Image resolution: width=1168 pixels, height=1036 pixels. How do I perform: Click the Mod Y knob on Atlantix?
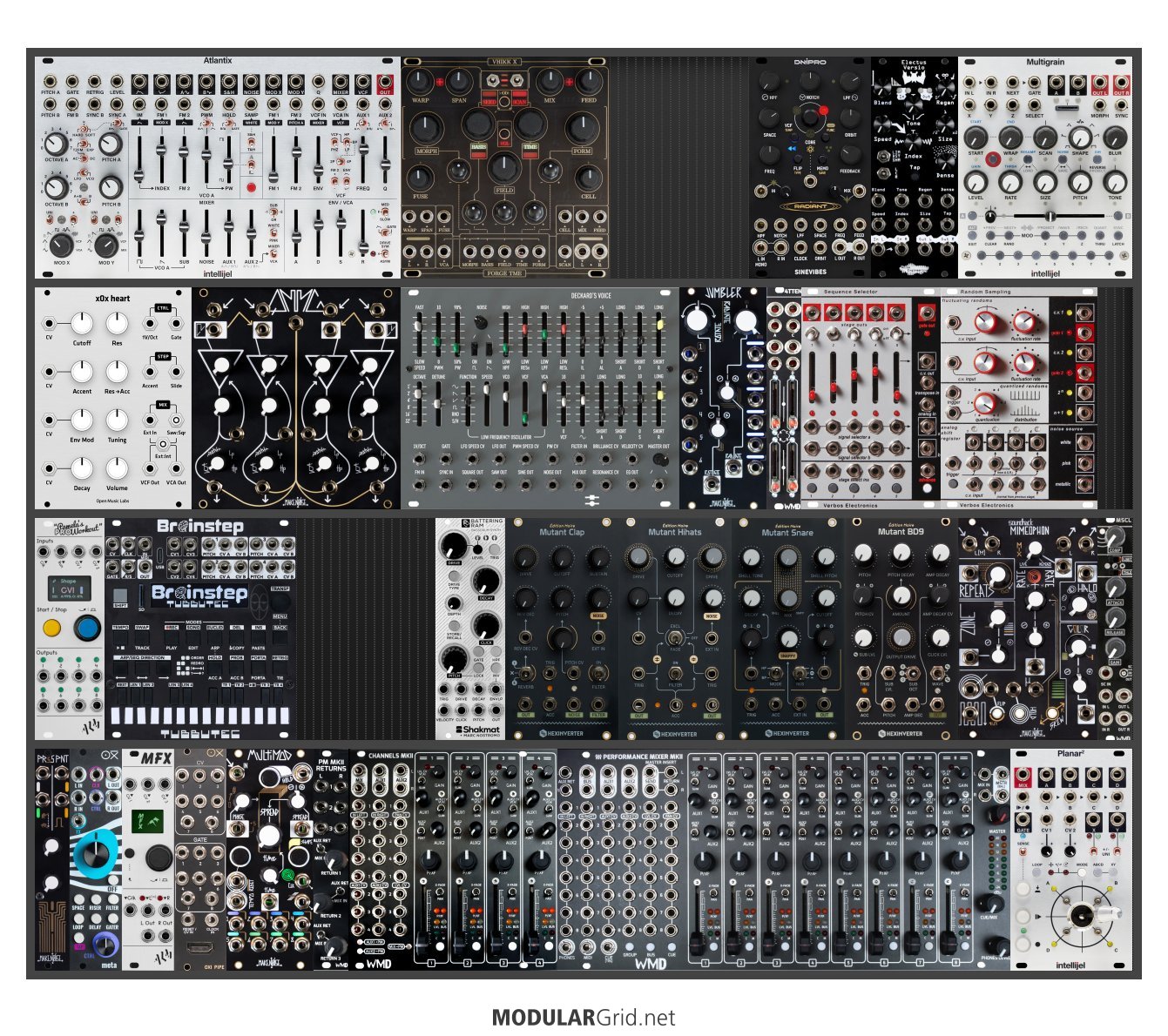coord(106,245)
